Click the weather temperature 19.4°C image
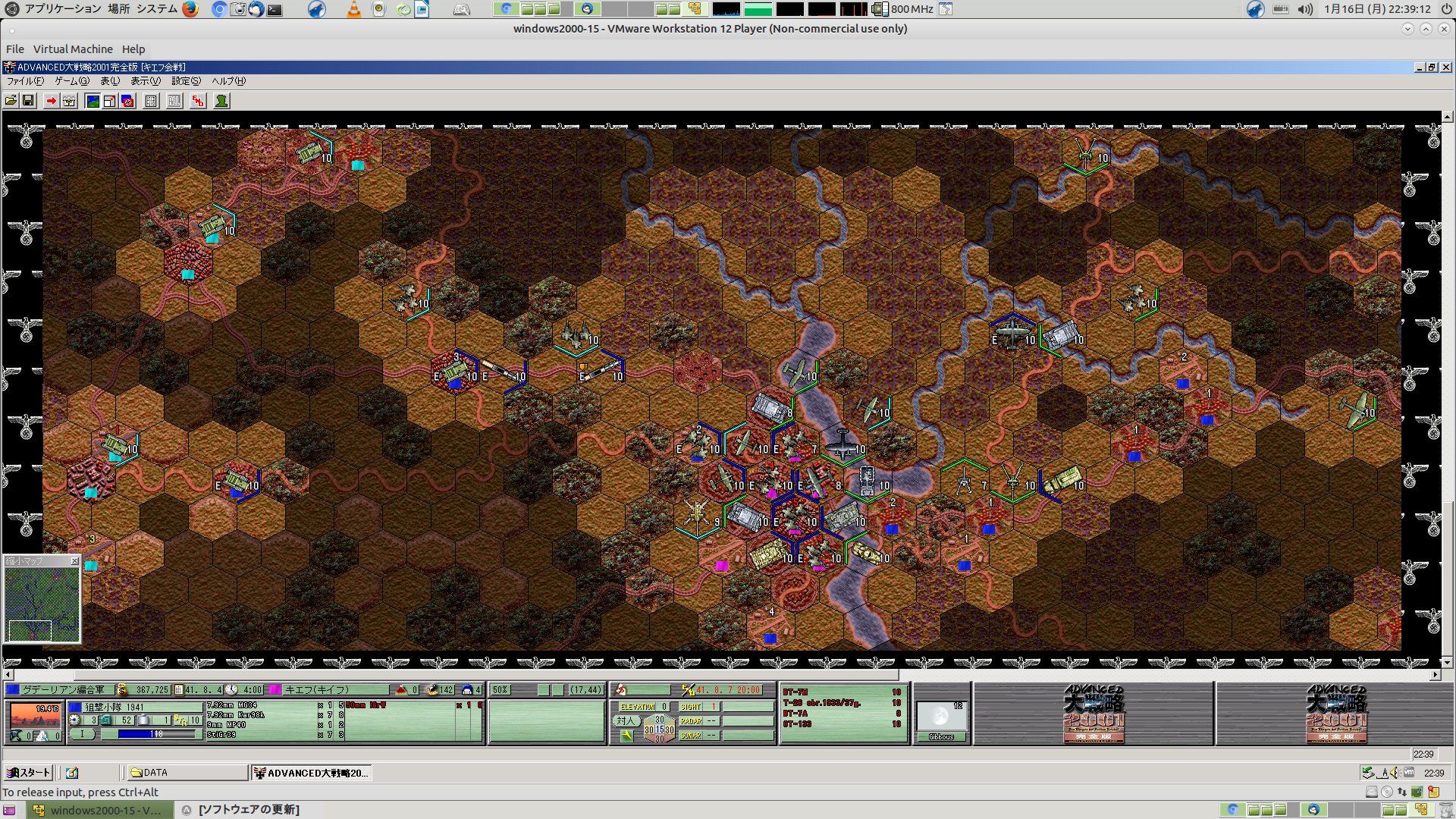 click(34, 714)
